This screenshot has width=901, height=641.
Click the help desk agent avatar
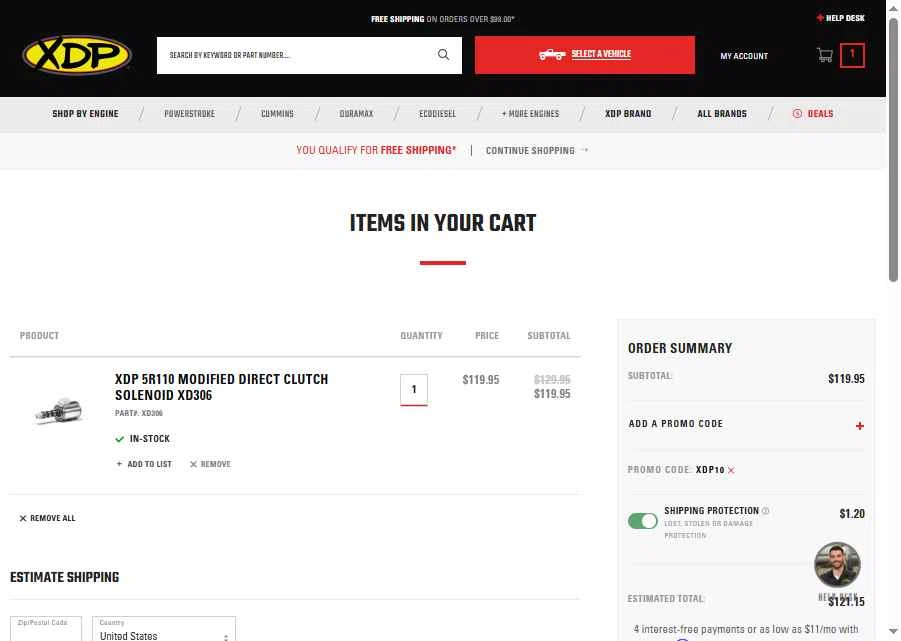pyautogui.click(x=837, y=565)
